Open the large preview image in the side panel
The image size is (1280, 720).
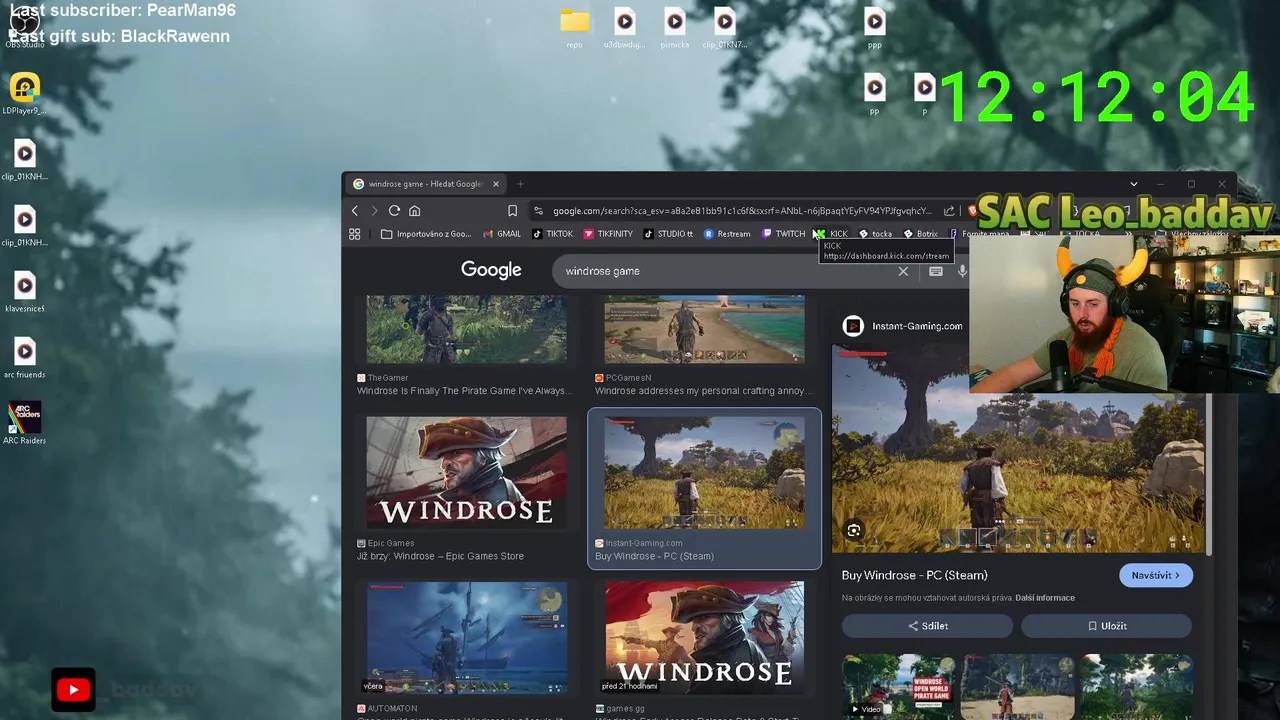pyautogui.click(x=1018, y=448)
